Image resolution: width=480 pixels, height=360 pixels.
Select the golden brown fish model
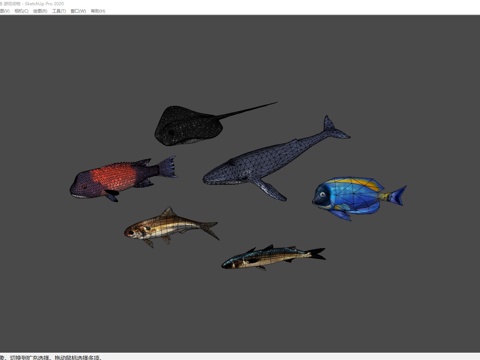171,227
